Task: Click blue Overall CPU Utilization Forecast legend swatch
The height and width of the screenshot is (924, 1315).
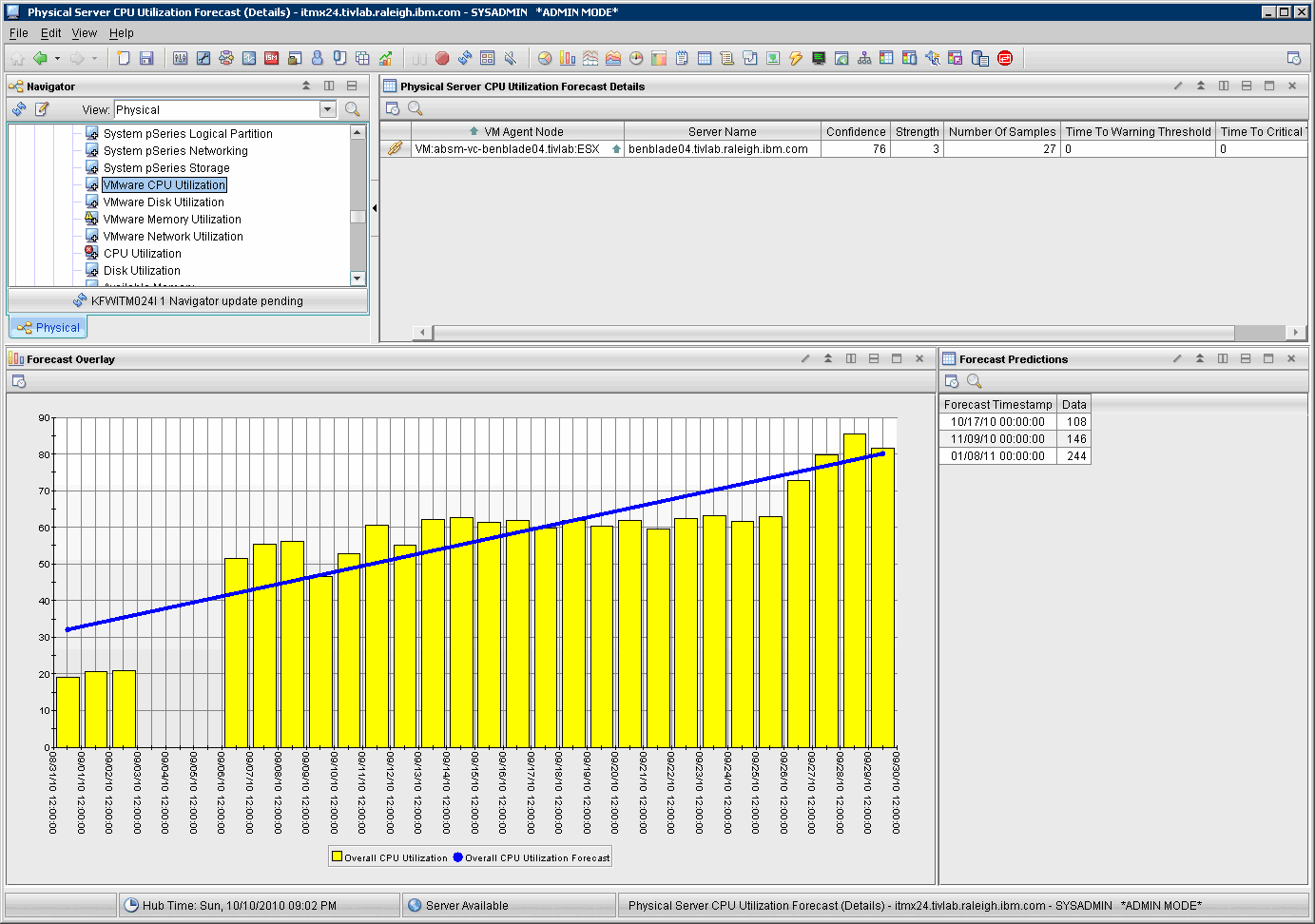Action: coord(458,857)
